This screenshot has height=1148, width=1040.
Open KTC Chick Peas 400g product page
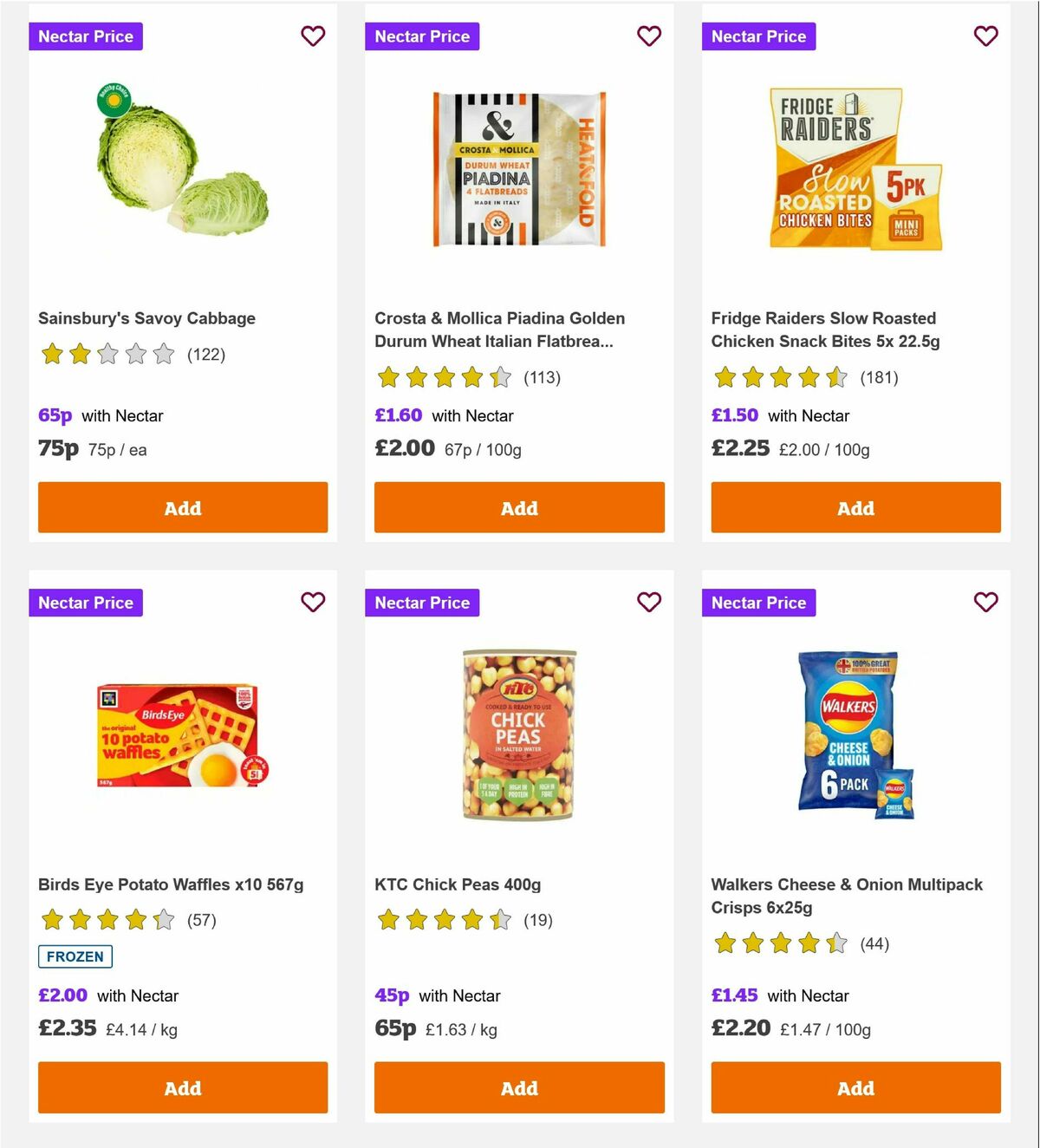(x=456, y=884)
